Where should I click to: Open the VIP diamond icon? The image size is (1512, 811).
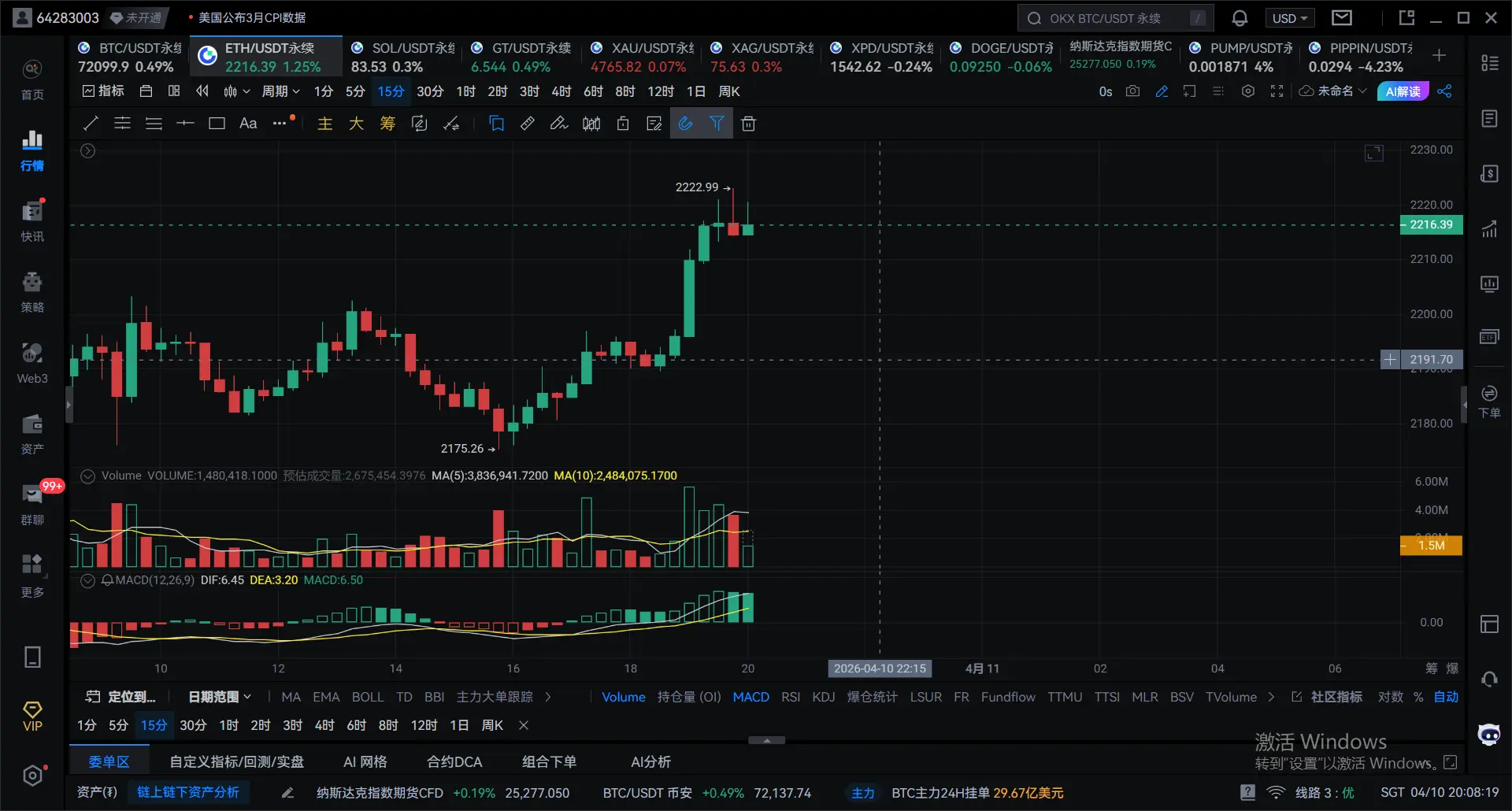pyautogui.click(x=32, y=717)
